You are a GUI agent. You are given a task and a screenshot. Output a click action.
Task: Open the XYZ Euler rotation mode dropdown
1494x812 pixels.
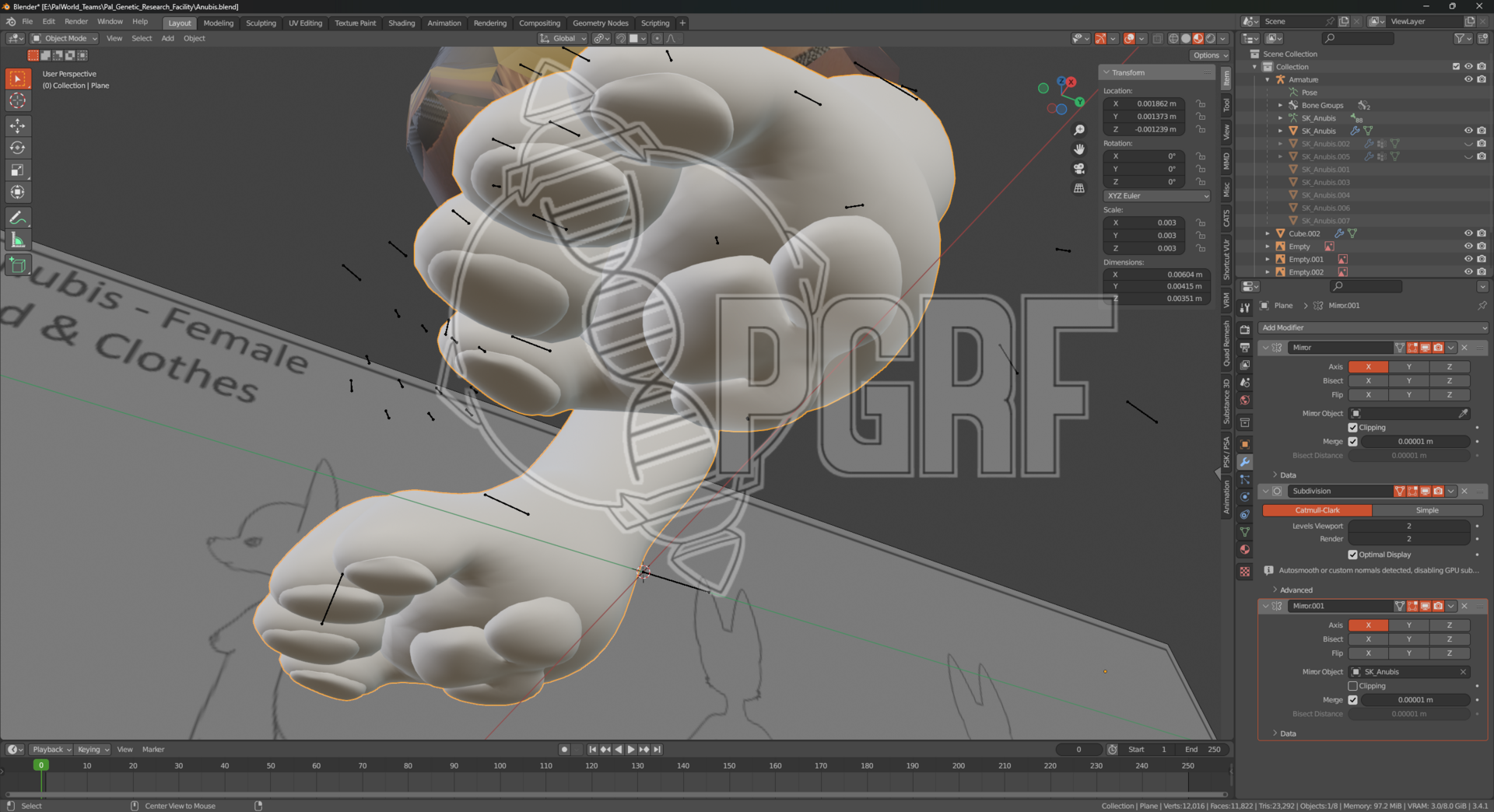pos(1157,196)
